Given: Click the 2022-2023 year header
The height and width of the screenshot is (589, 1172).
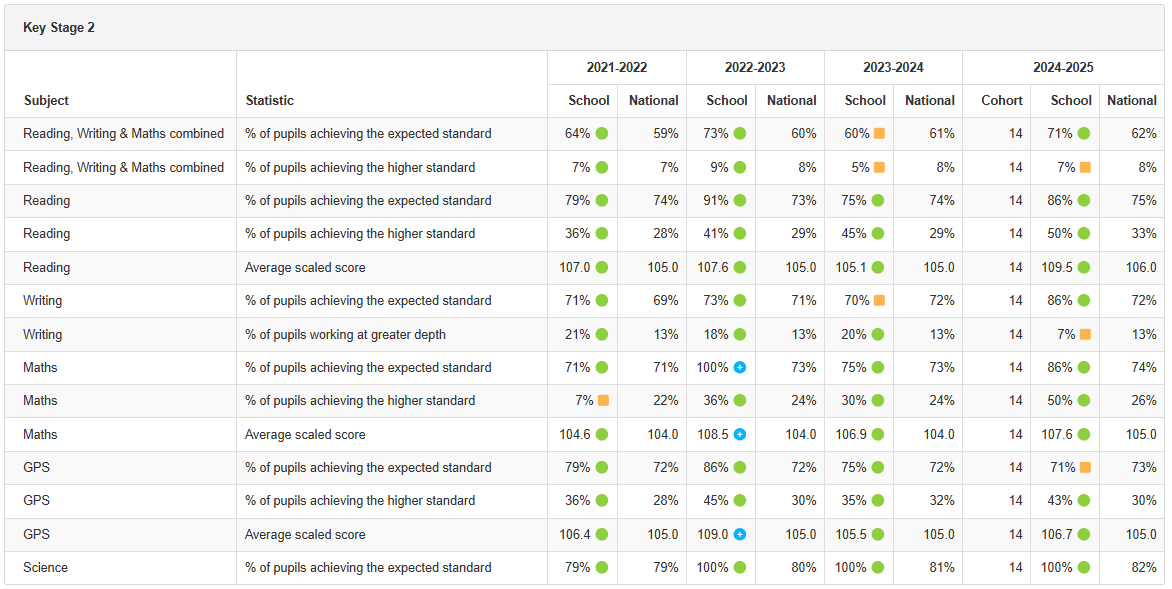Looking at the screenshot, I should [x=755, y=67].
